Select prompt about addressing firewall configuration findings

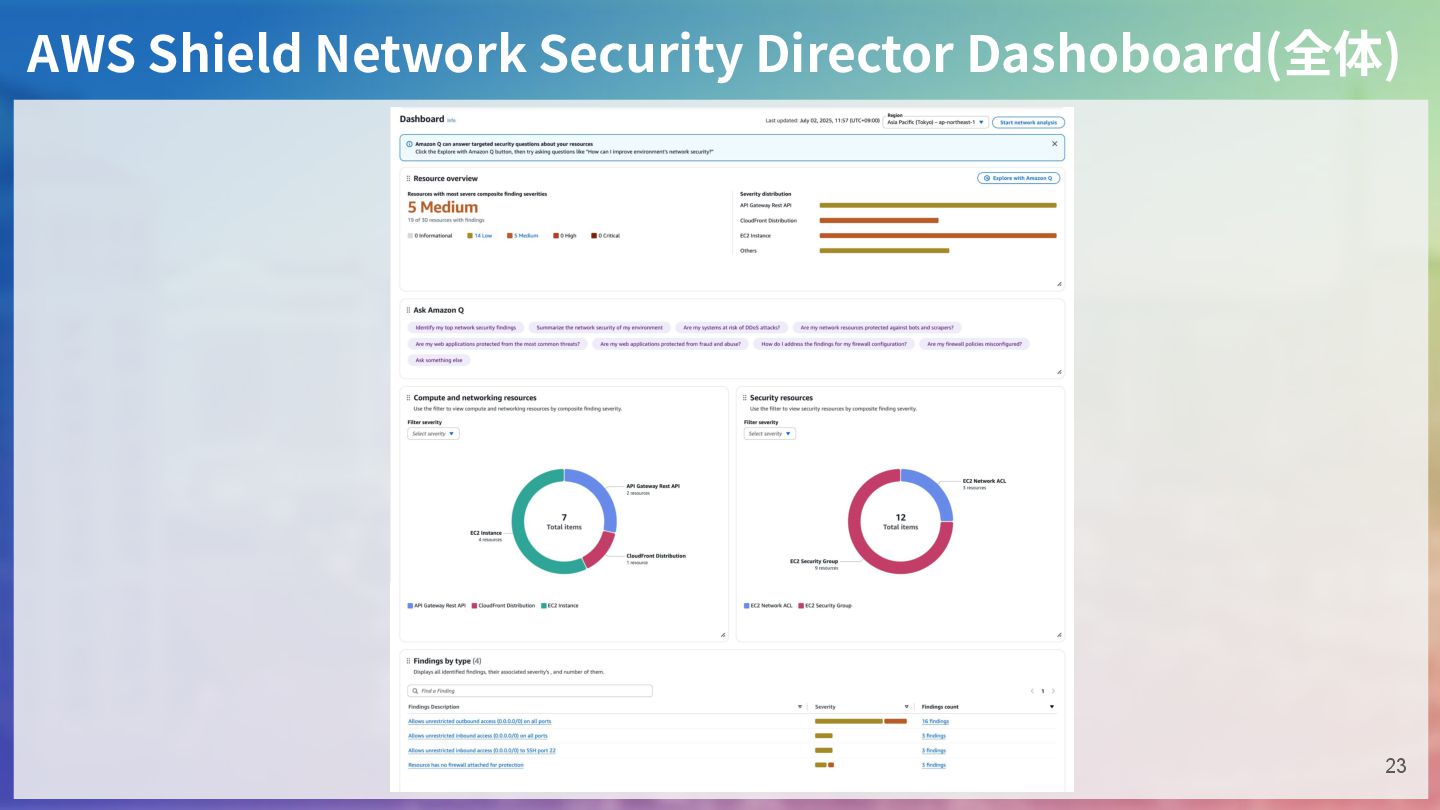click(834, 344)
